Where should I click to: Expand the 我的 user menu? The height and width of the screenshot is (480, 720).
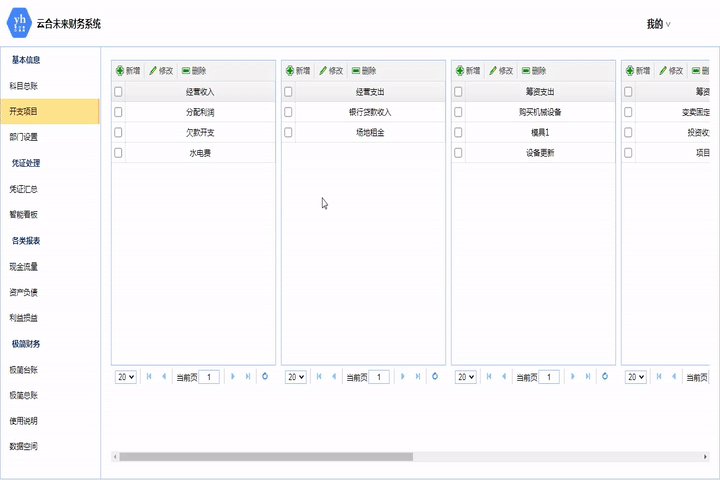658,24
